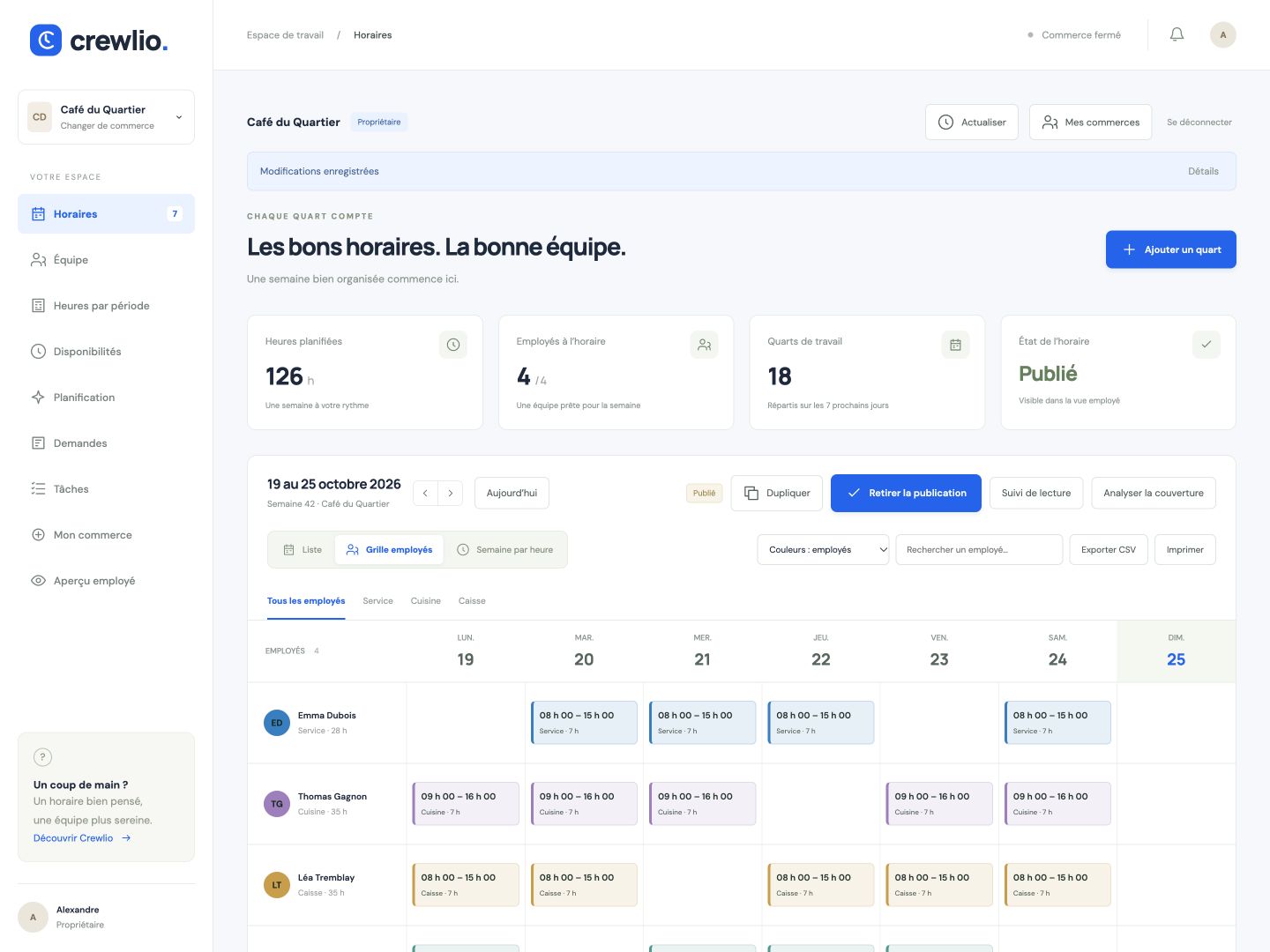
Task: Click the Horaires calendar icon in sidebar
Action: point(38,214)
